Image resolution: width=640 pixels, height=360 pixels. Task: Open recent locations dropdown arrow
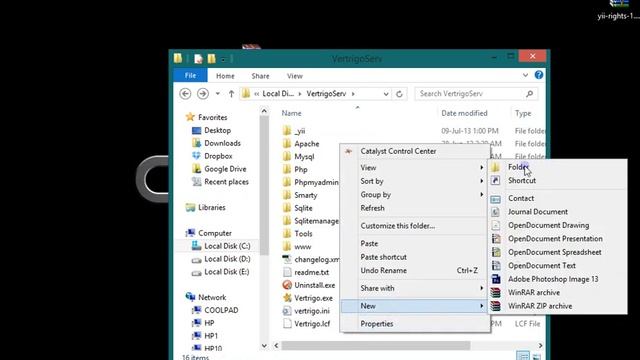tap(218, 94)
